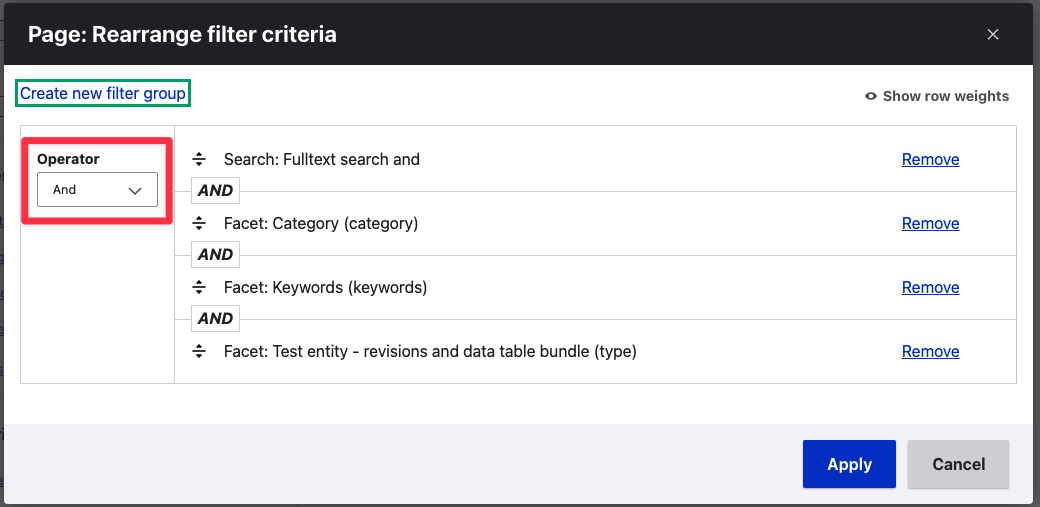Image resolution: width=1040 pixels, height=507 pixels.
Task: Select the Search: Fulltext search row
Action: pyautogui.click(x=322, y=160)
